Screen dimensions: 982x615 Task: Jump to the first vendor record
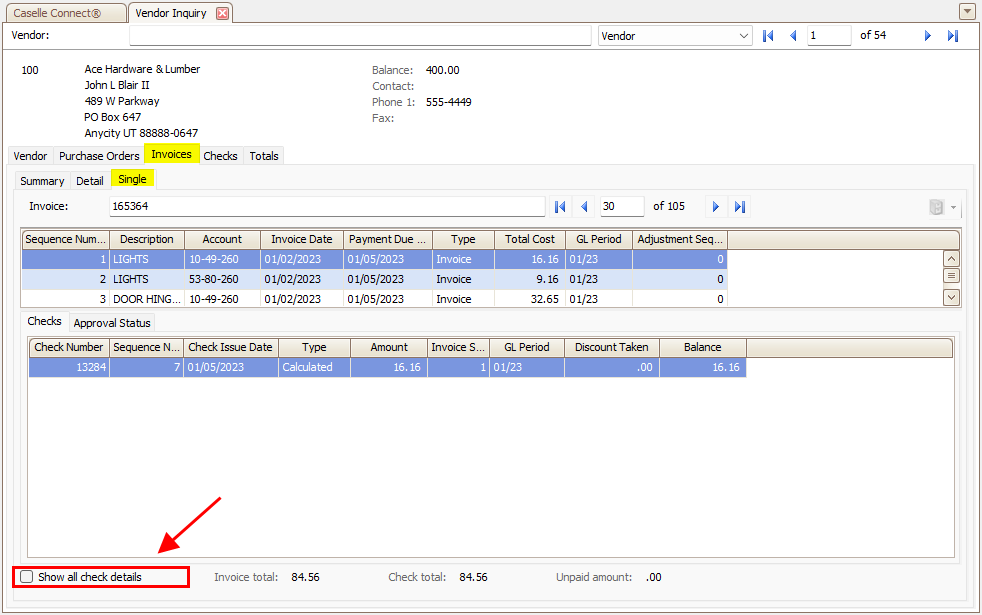pos(768,35)
